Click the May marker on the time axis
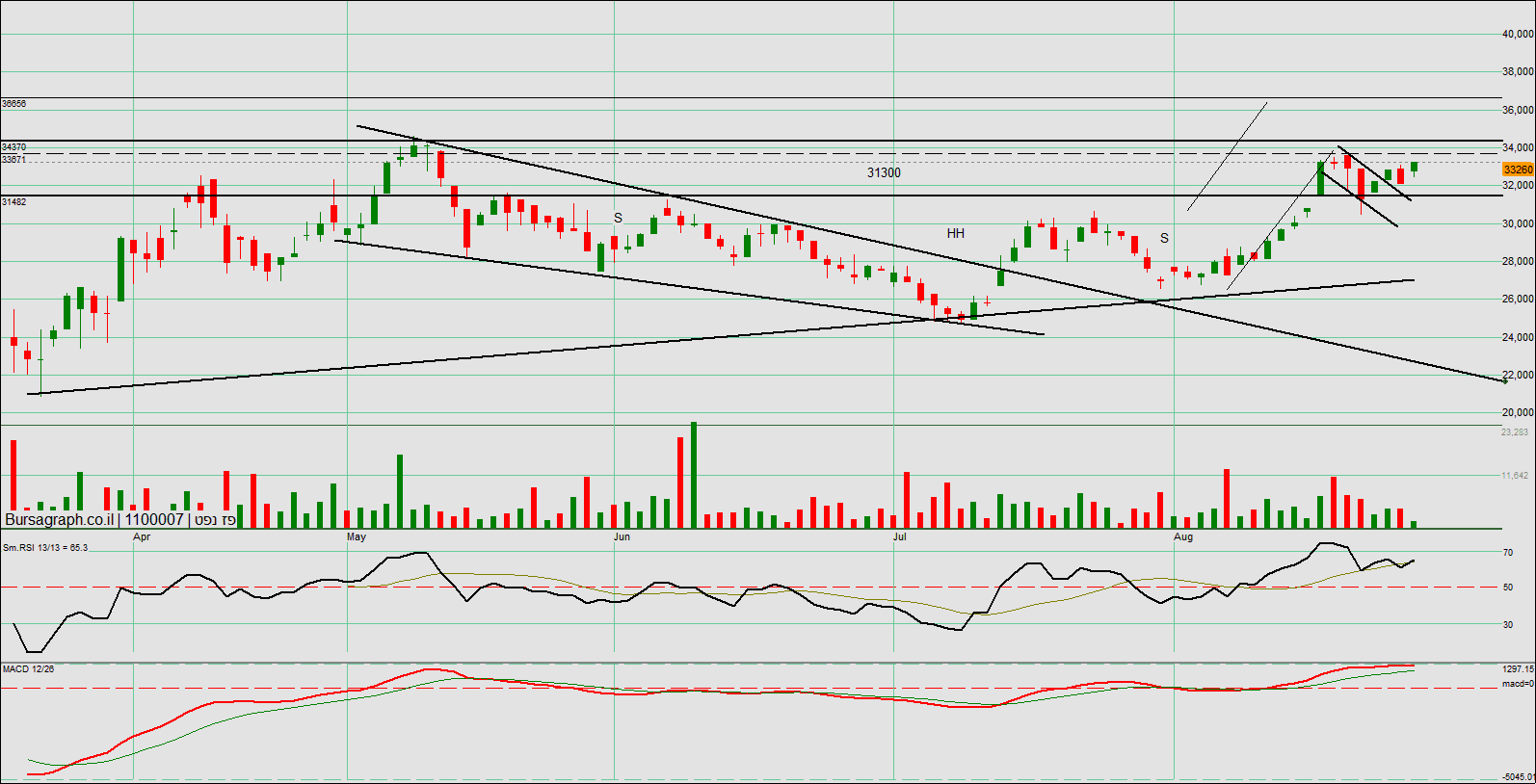1536x784 pixels. coord(357,536)
